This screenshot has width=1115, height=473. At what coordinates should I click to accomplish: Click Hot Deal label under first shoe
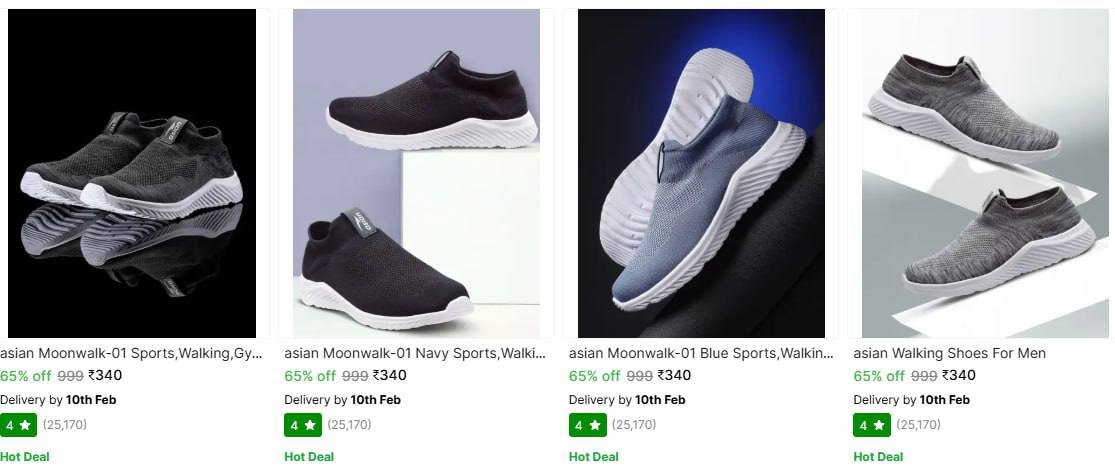(x=25, y=457)
